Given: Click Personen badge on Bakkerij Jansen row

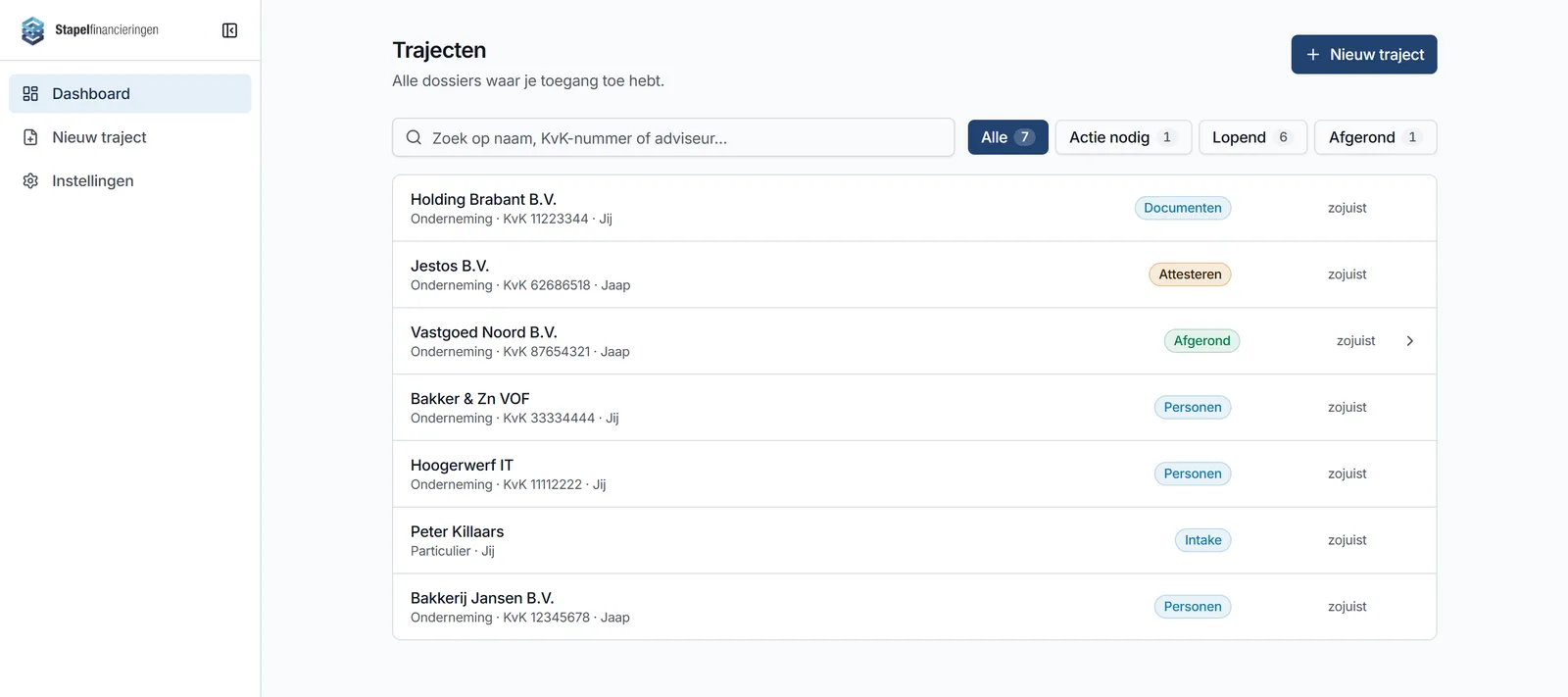Looking at the screenshot, I should (x=1193, y=607).
